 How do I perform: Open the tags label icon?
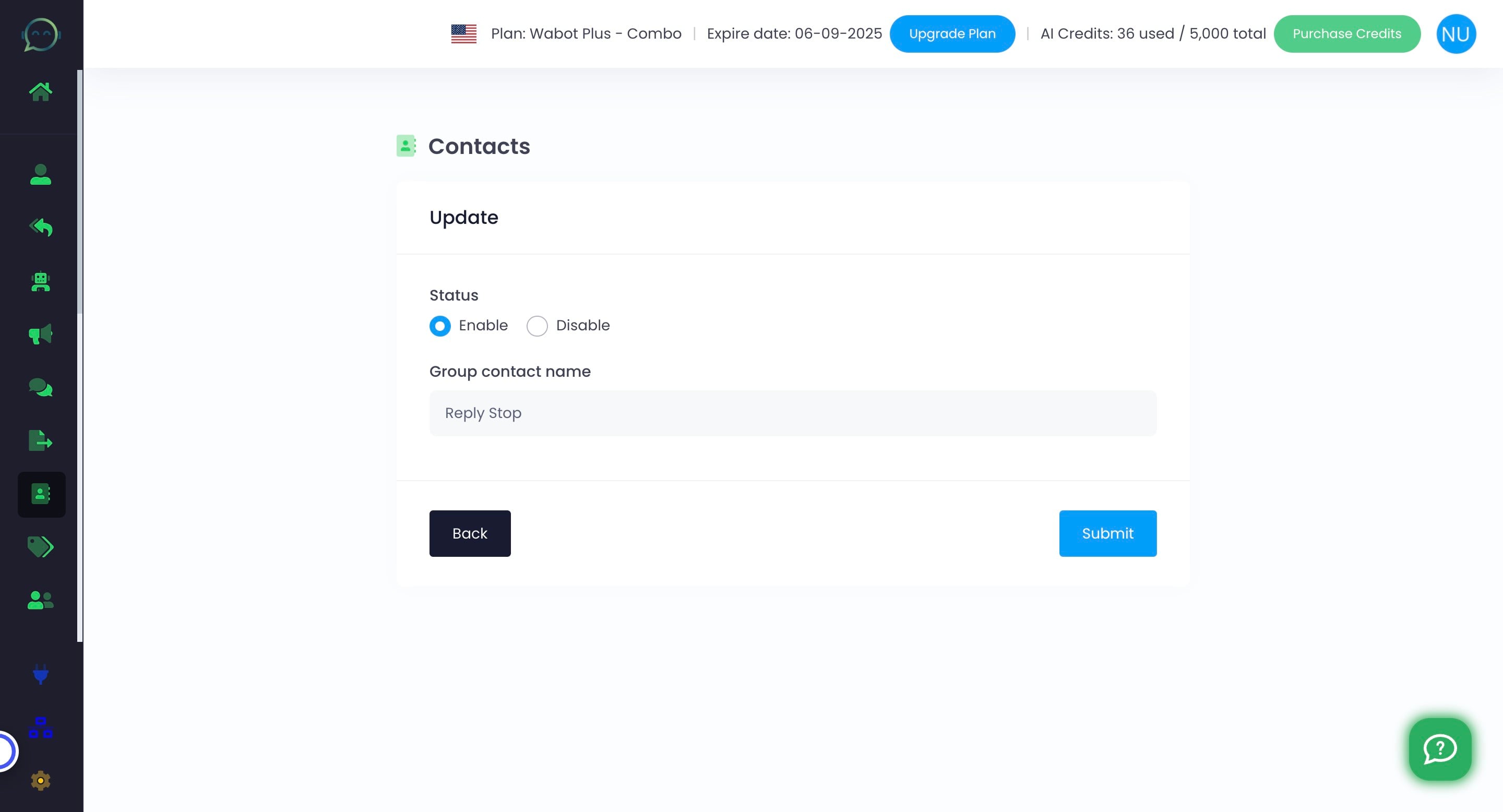point(40,546)
